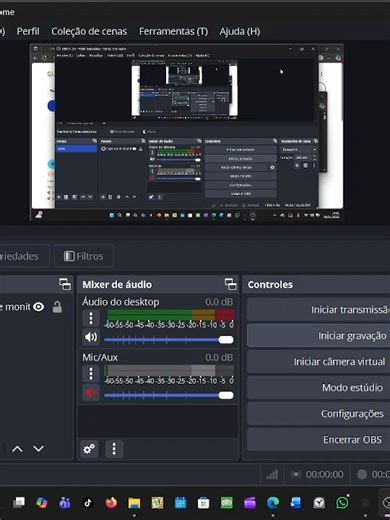
Task: Toggle the eye visibility of monitor capture source
Action: [39, 307]
